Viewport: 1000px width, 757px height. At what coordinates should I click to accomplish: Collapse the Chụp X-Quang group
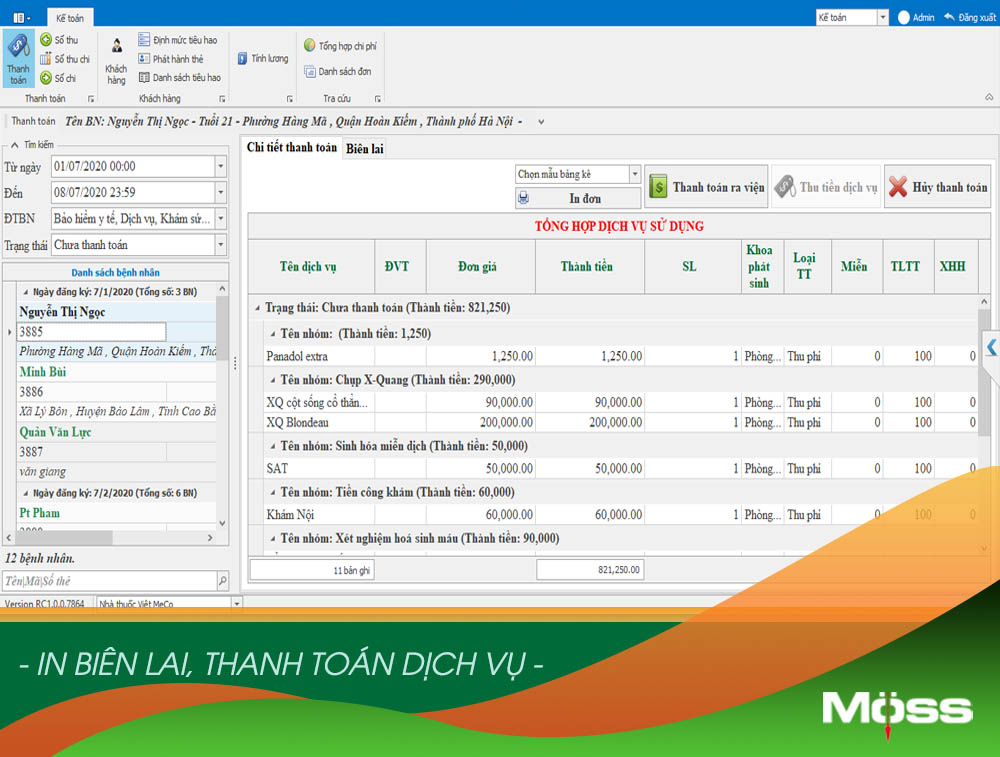[272, 380]
